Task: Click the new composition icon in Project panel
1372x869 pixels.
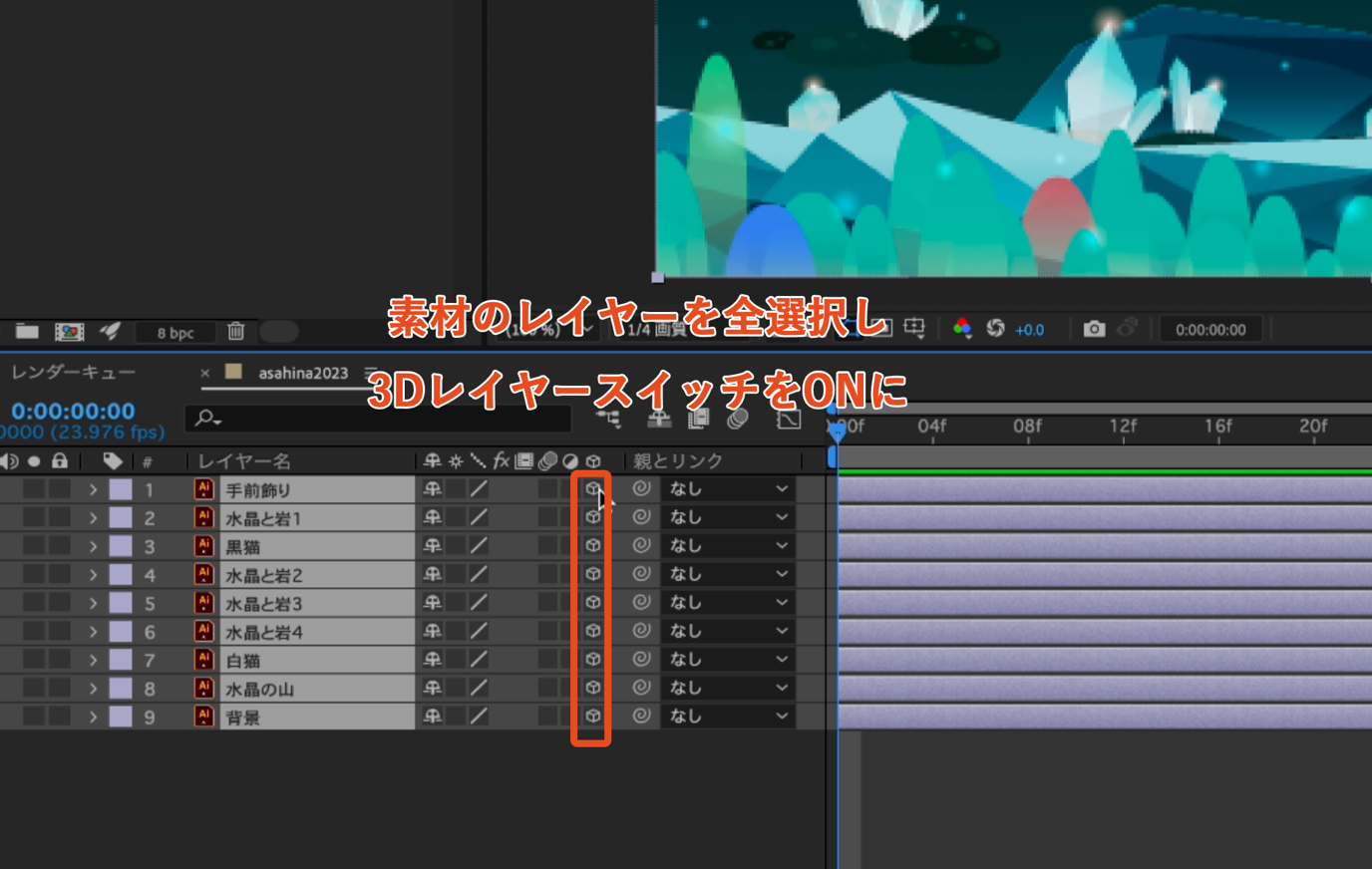Action: click(x=69, y=331)
